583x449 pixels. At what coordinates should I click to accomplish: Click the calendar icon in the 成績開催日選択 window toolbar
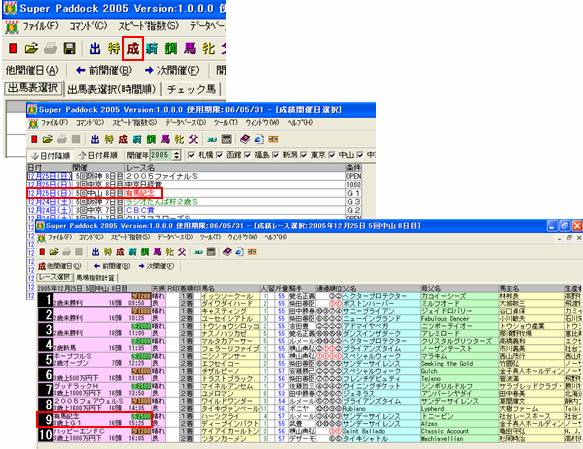point(226,139)
